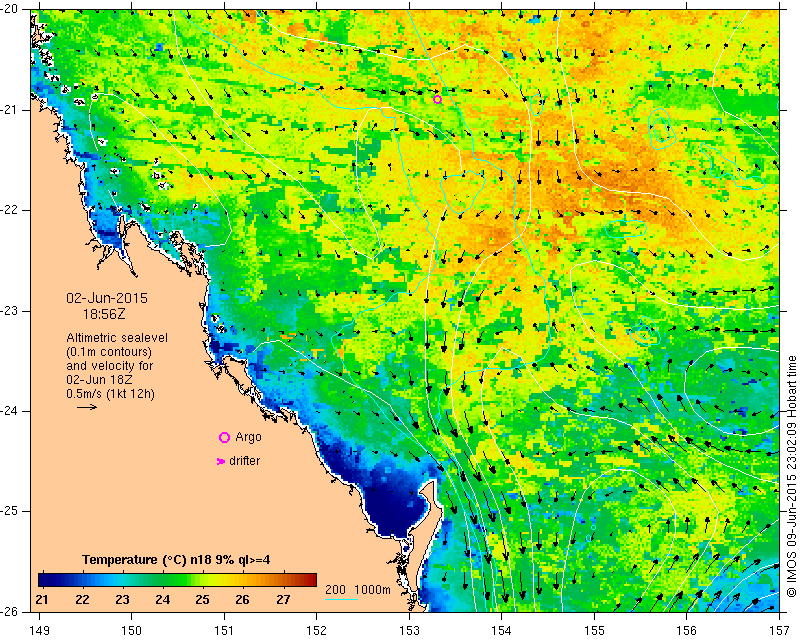Screen dimensions: 800x640
Task: Click the magenta drifter symbol in the legend
Action: coord(221,461)
